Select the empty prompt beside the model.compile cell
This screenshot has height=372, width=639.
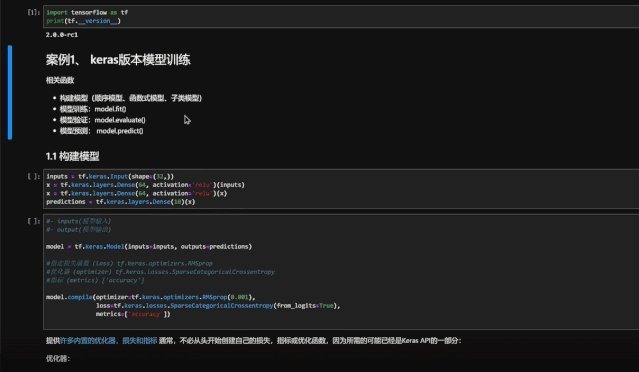click(34, 221)
